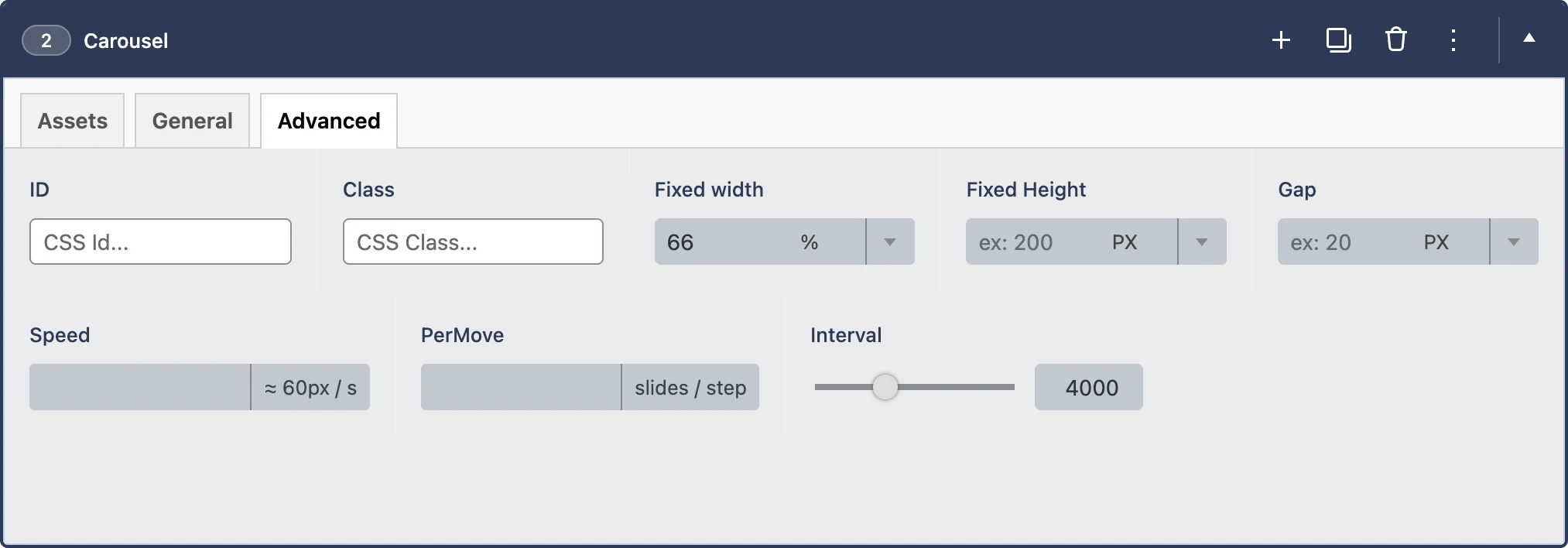
Task: Focus the CSS Id input field
Action: 160,242
